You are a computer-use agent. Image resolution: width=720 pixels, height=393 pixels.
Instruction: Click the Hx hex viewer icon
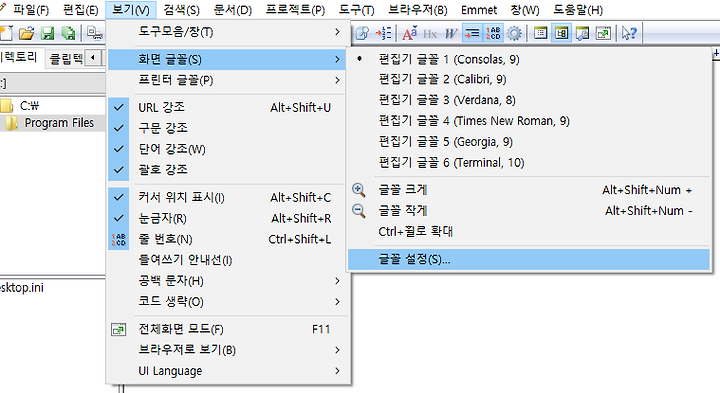pos(430,34)
